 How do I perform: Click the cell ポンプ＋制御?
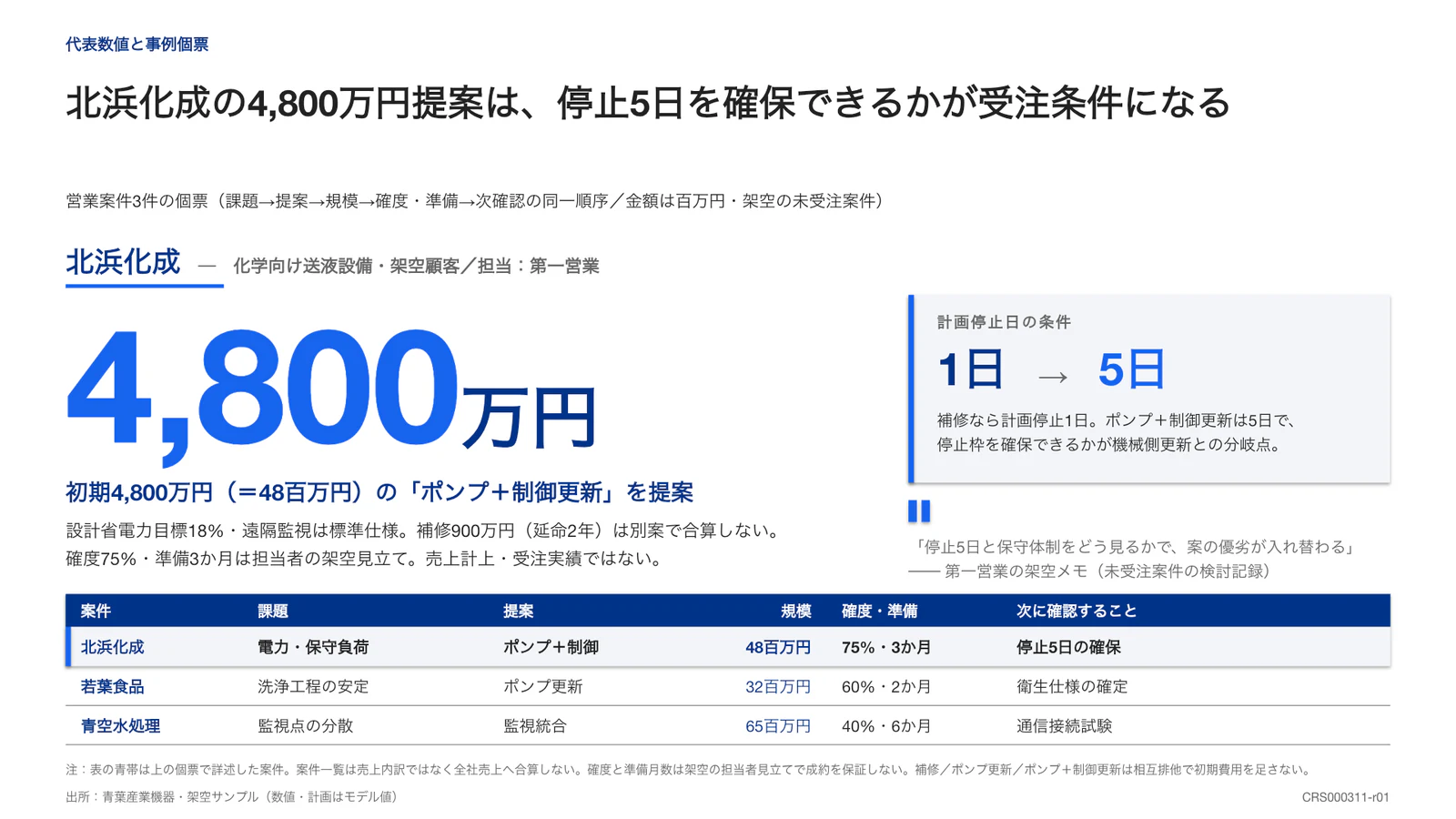pyautogui.click(x=551, y=647)
